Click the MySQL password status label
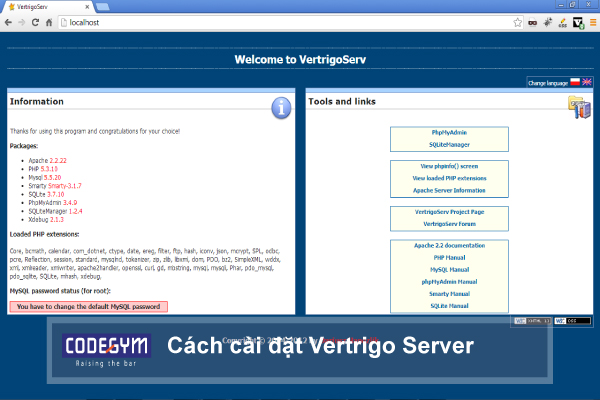 click(x=60, y=291)
